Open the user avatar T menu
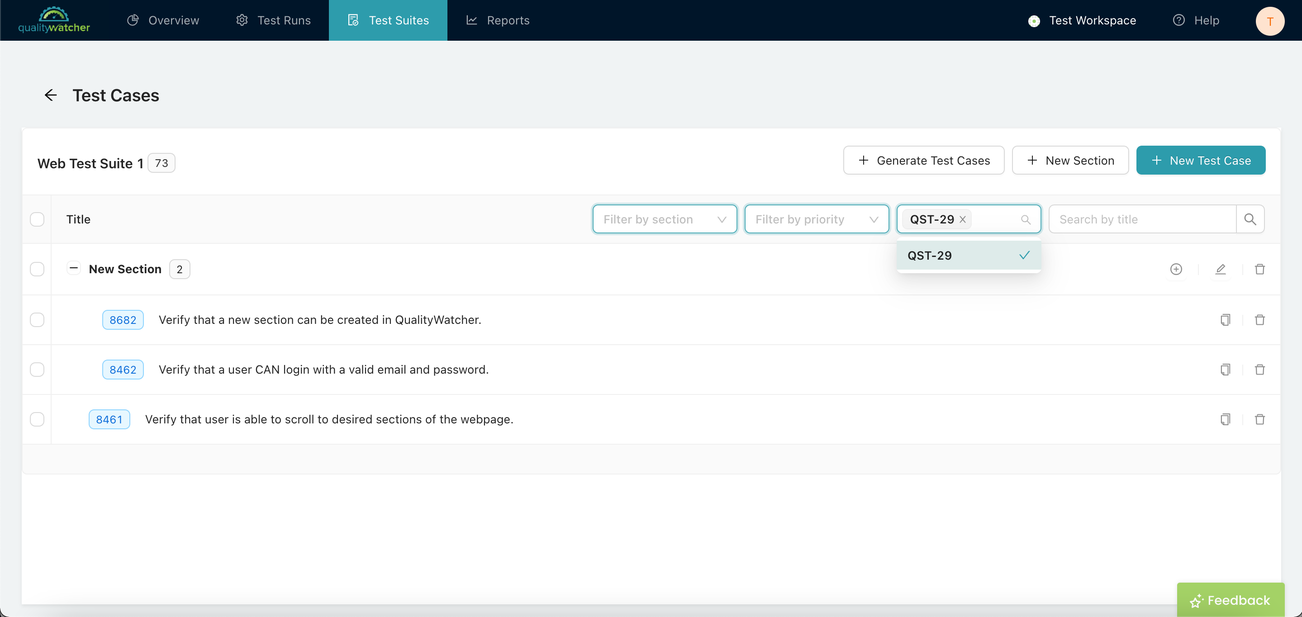This screenshot has height=617, width=1302. (1270, 21)
